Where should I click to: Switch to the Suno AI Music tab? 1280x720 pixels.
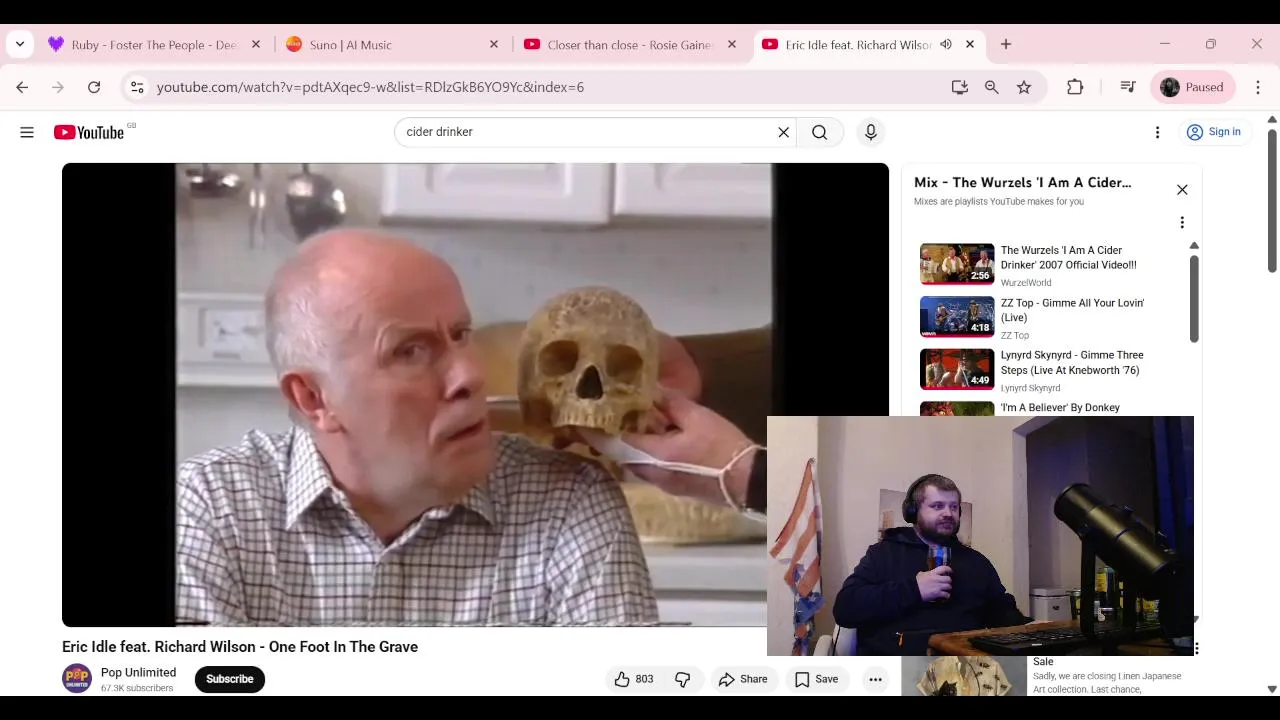(x=392, y=44)
